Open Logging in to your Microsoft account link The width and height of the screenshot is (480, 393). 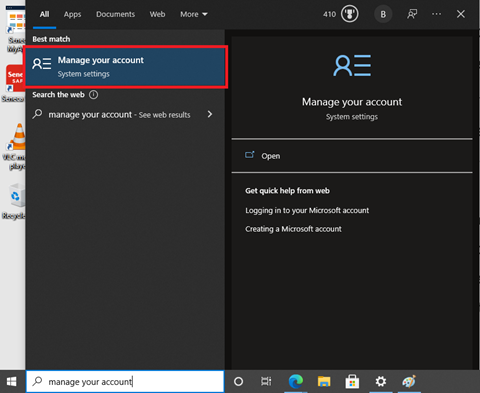click(307, 210)
